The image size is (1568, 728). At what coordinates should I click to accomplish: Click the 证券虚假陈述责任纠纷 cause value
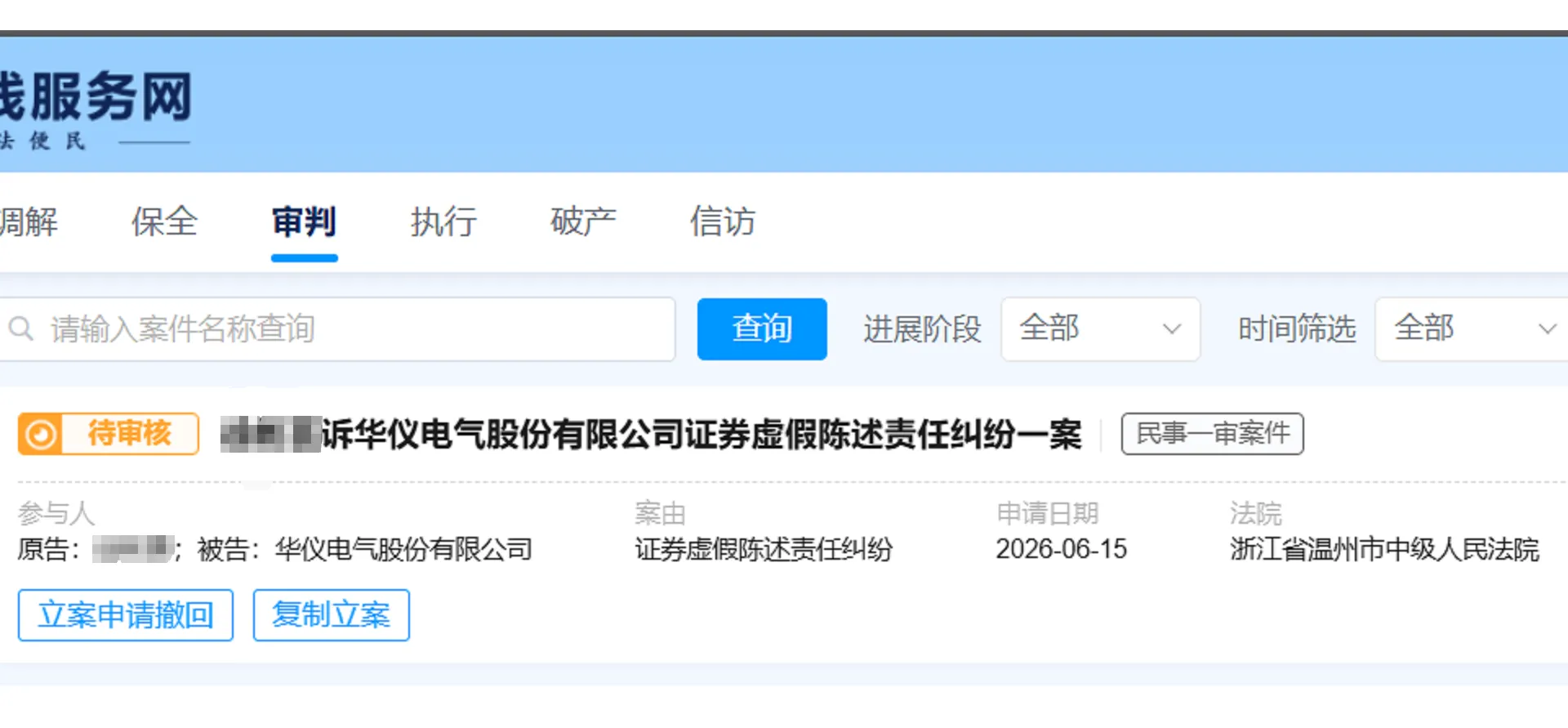click(x=764, y=549)
